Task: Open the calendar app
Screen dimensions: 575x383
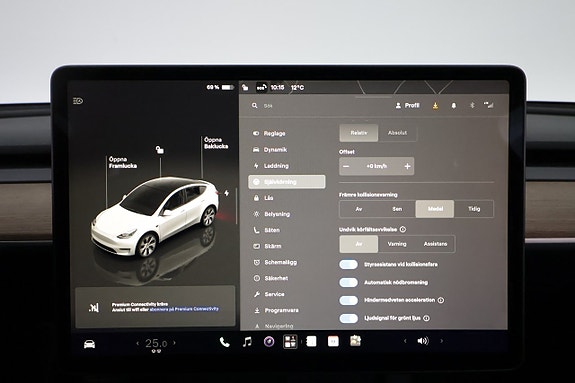Action: tap(333, 341)
